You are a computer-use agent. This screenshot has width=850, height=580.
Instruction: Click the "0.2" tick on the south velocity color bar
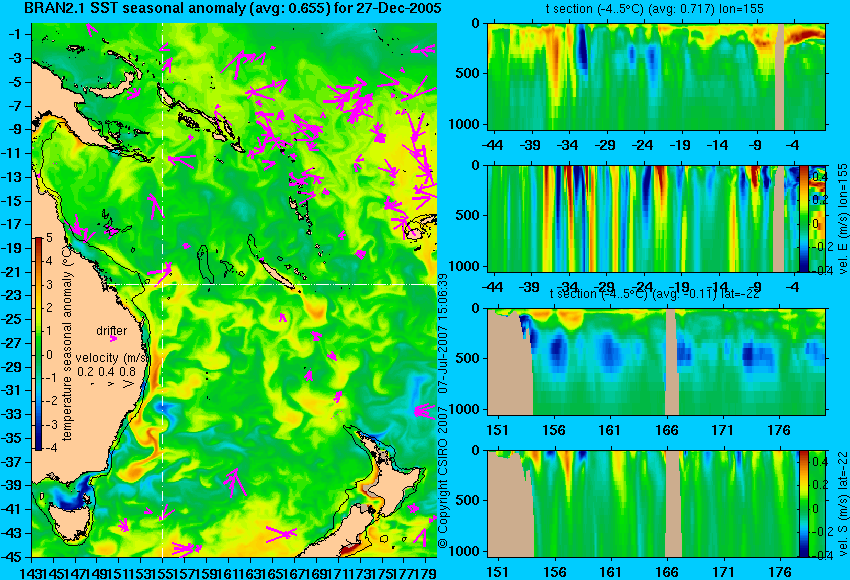click(x=819, y=485)
